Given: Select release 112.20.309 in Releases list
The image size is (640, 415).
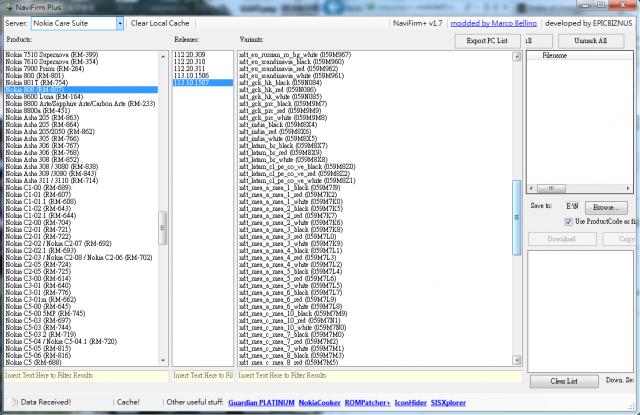Looking at the screenshot, I should pos(190,53).
